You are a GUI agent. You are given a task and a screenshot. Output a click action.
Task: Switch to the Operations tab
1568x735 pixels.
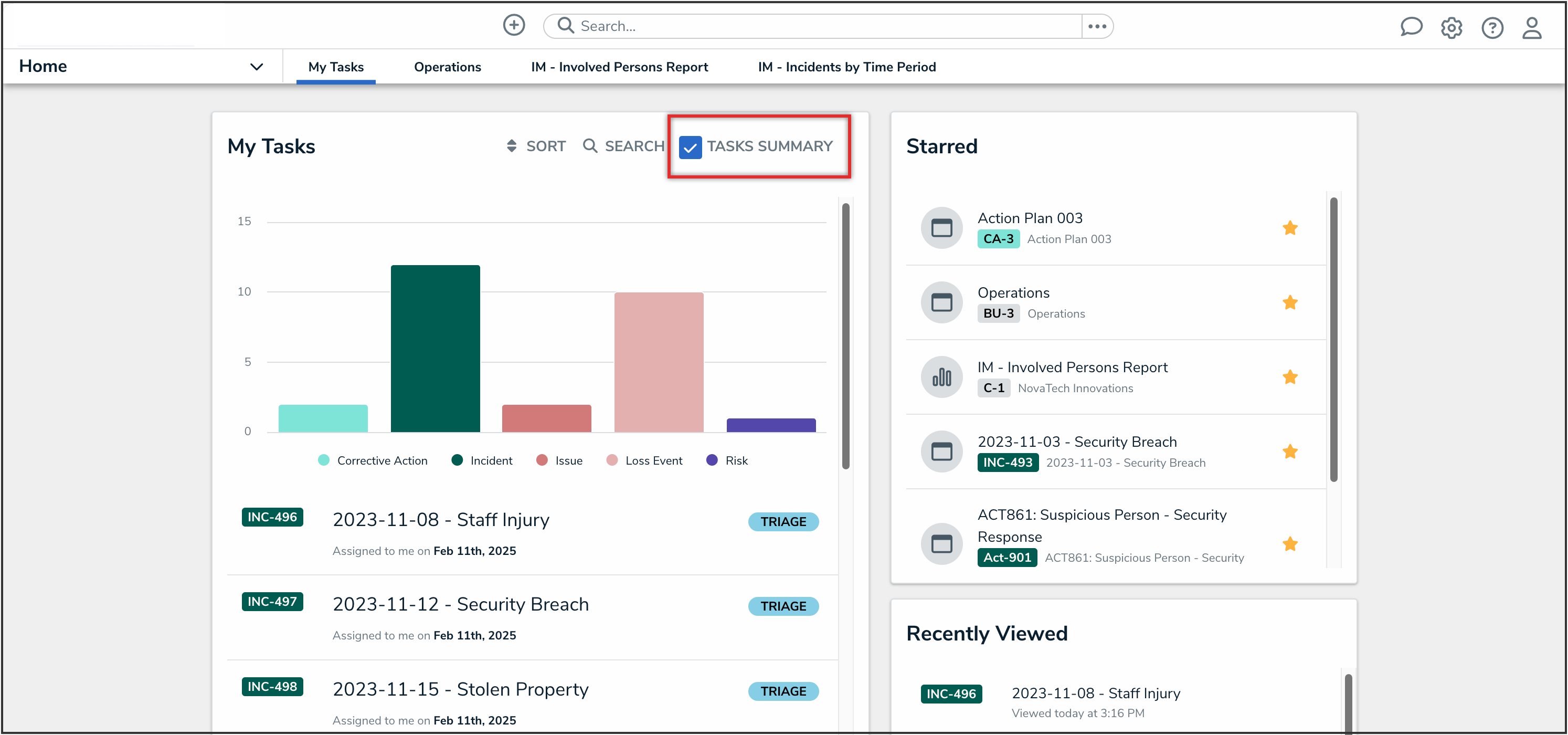click(448, 67)
